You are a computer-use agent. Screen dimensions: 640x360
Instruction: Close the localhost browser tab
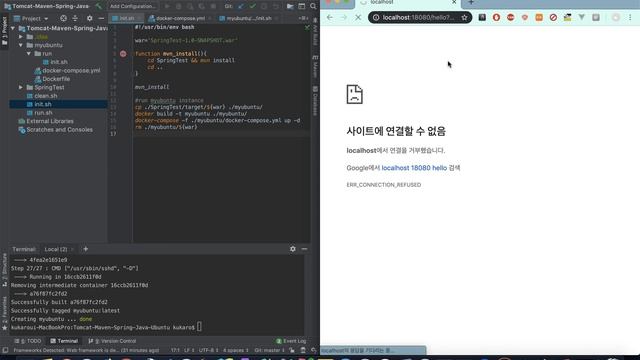(x=454, y=2)
